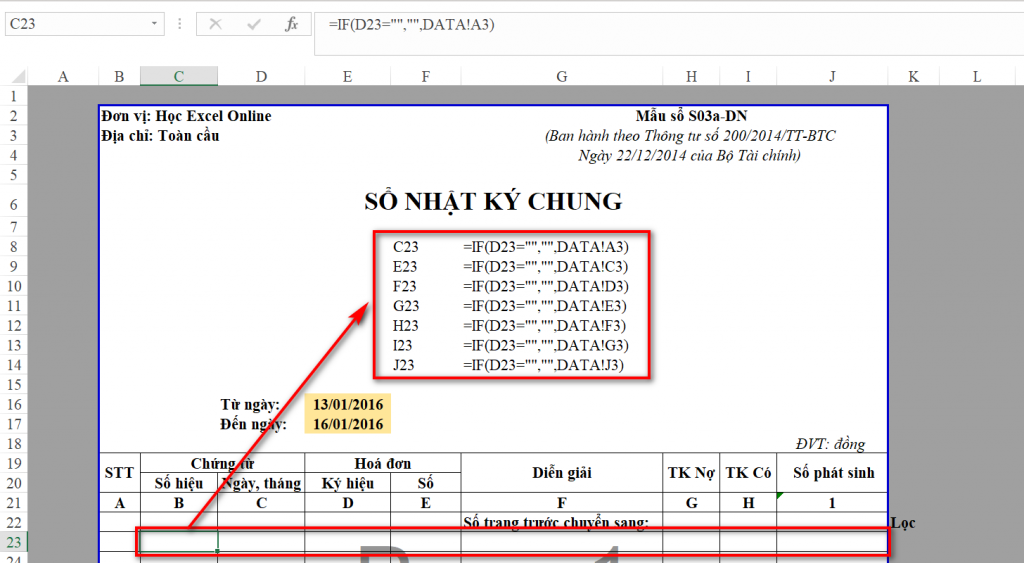This screenshot has width=1024, height=563.
Task: Cancel formula entry with the X icon
Action: click(216, 25)
